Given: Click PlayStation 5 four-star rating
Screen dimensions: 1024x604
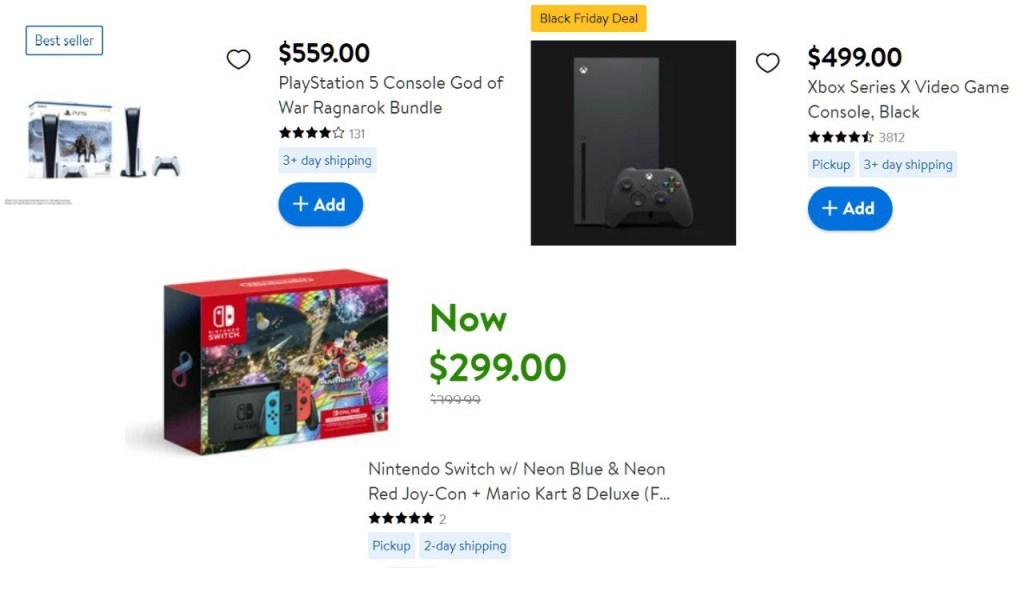Looking at the screenshot, I should 311,133.
